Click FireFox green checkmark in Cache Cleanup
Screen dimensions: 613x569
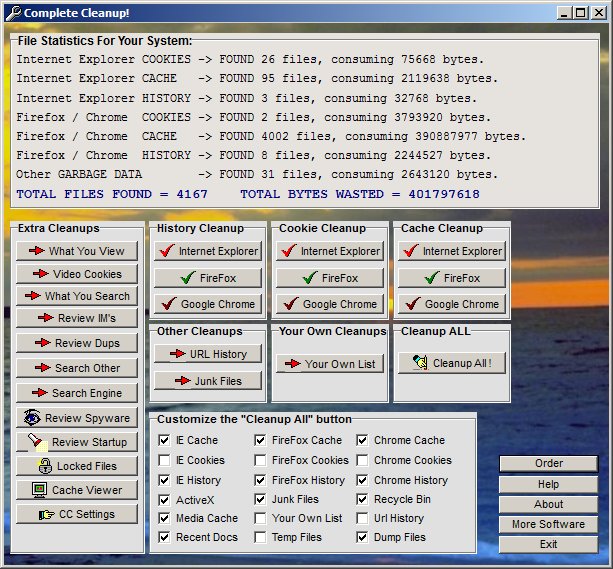point(432,278)
